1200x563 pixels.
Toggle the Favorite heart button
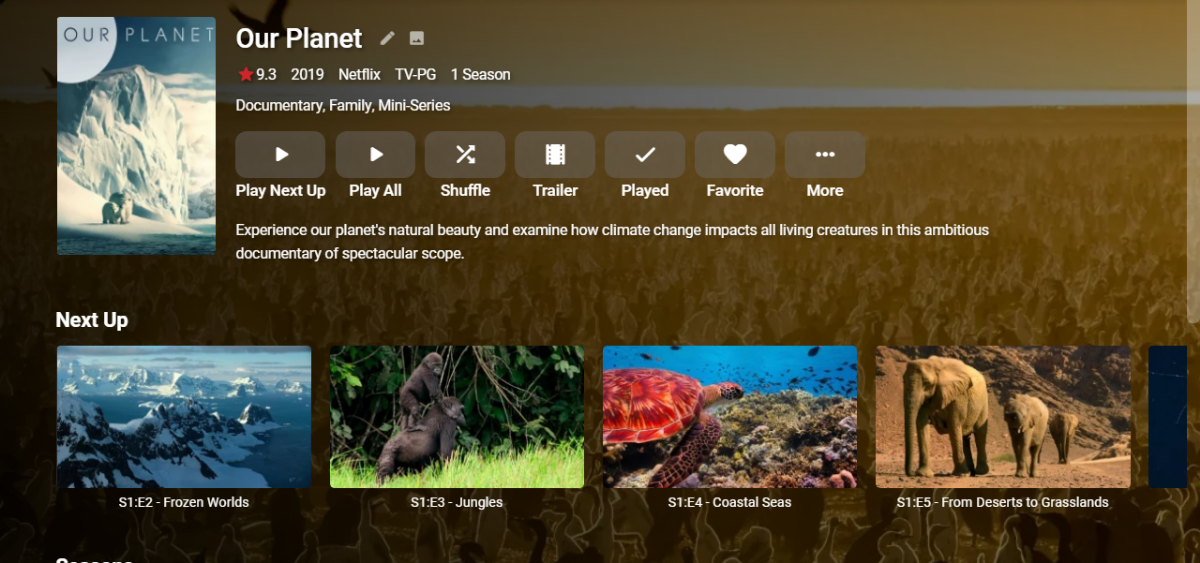735,155
